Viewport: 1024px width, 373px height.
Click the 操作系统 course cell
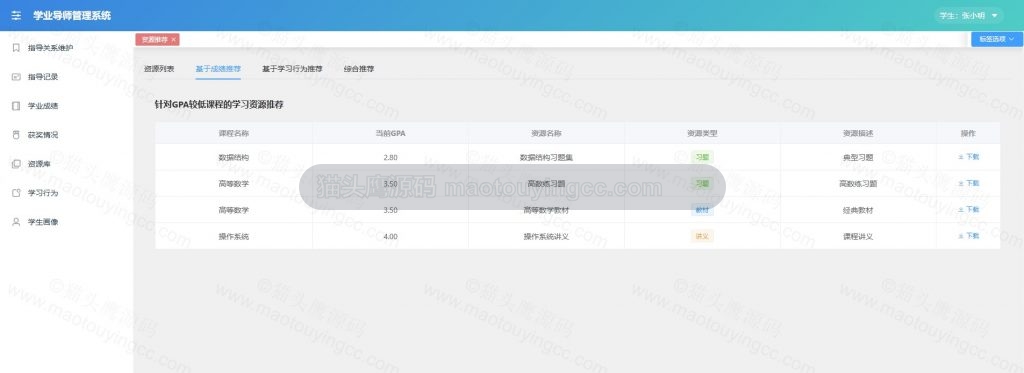[x=234, y=236]
